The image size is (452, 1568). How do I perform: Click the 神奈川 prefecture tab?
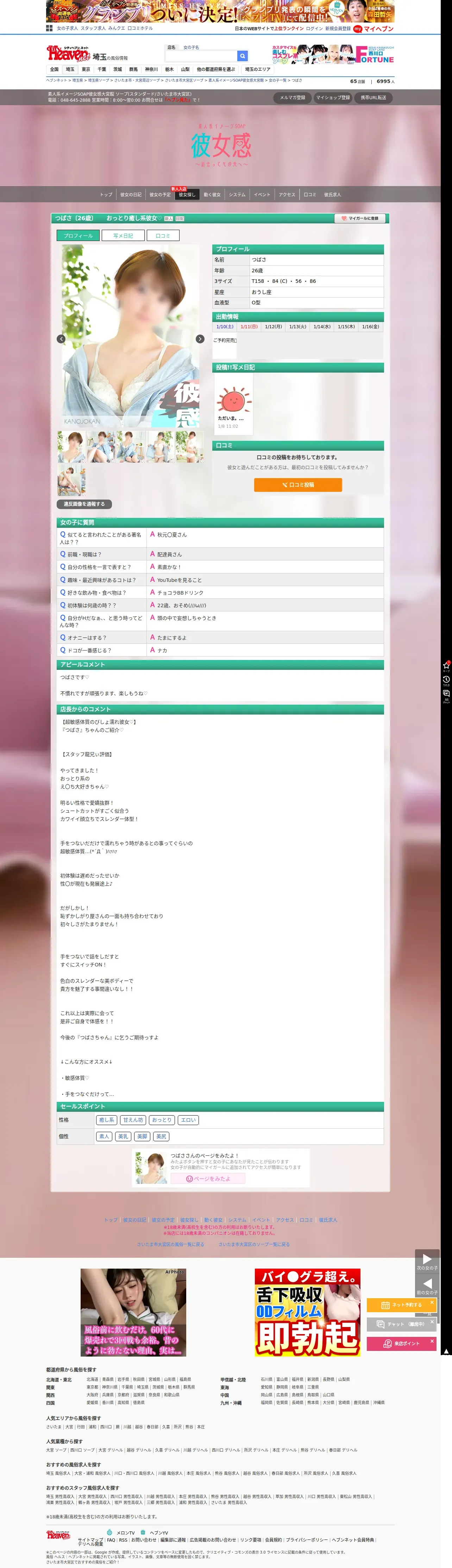click(151, 69)
